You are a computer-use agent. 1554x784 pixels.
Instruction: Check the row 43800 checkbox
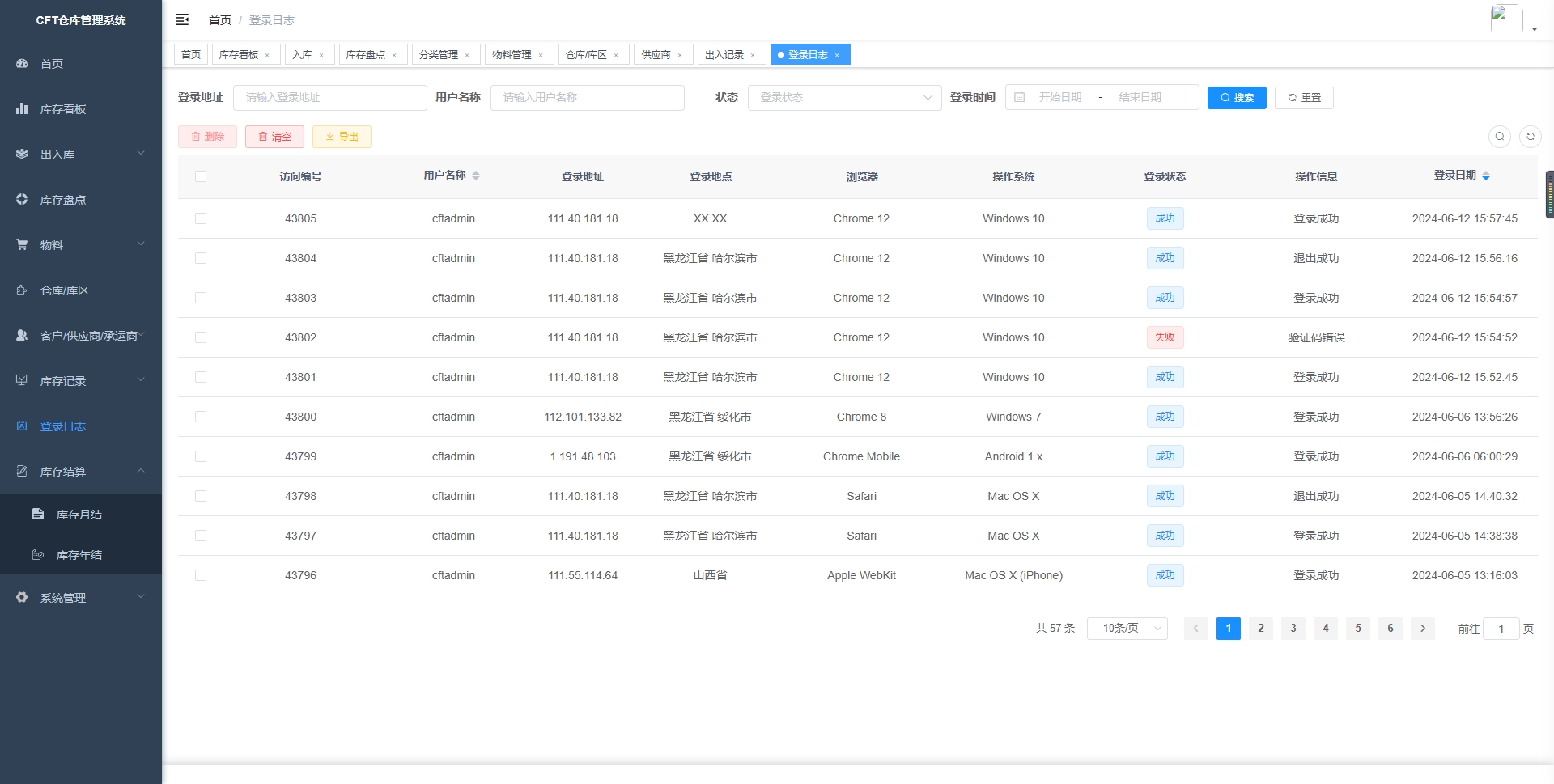201,417
